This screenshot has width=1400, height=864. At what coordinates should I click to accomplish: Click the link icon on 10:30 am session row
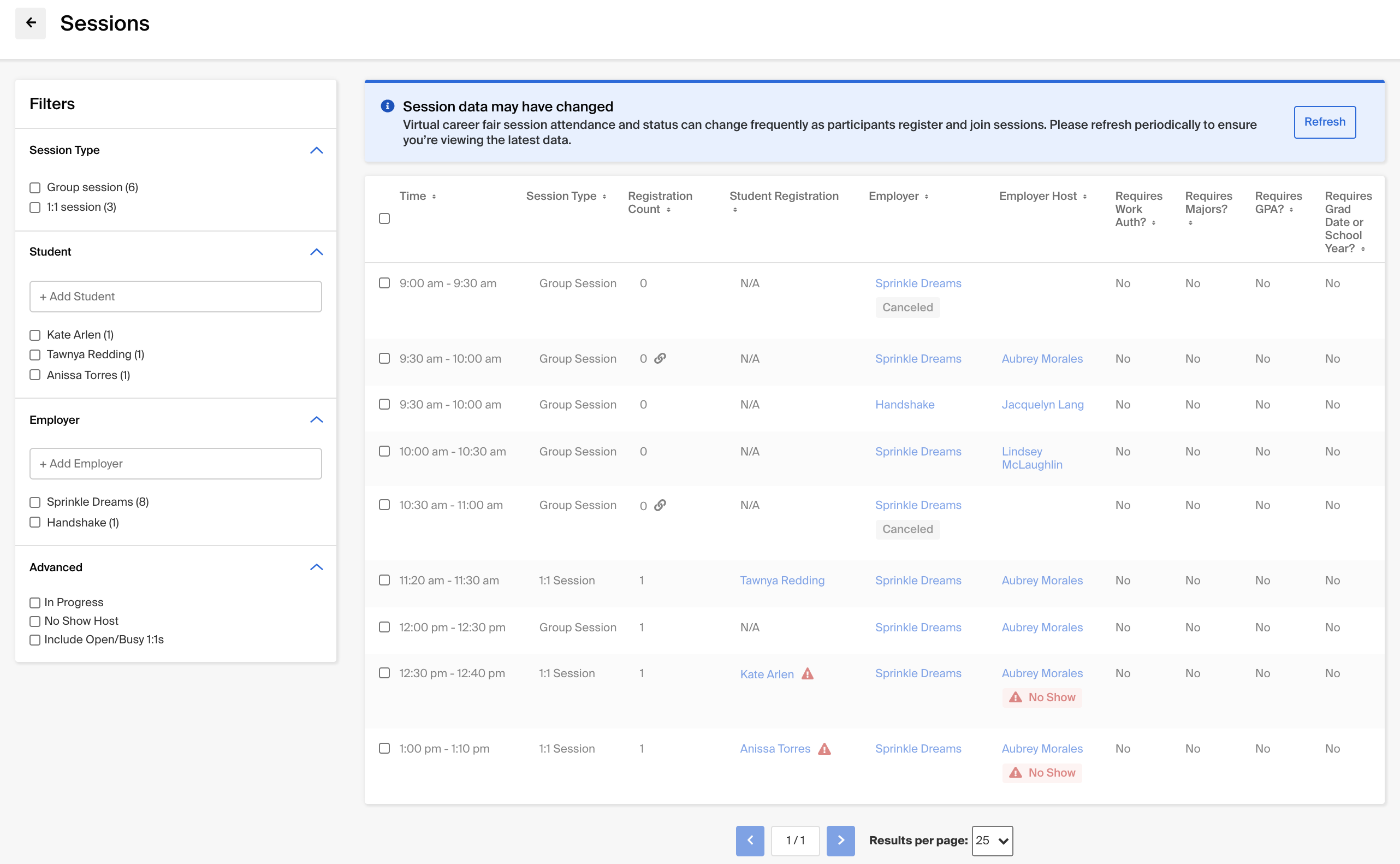coord(660,505)
